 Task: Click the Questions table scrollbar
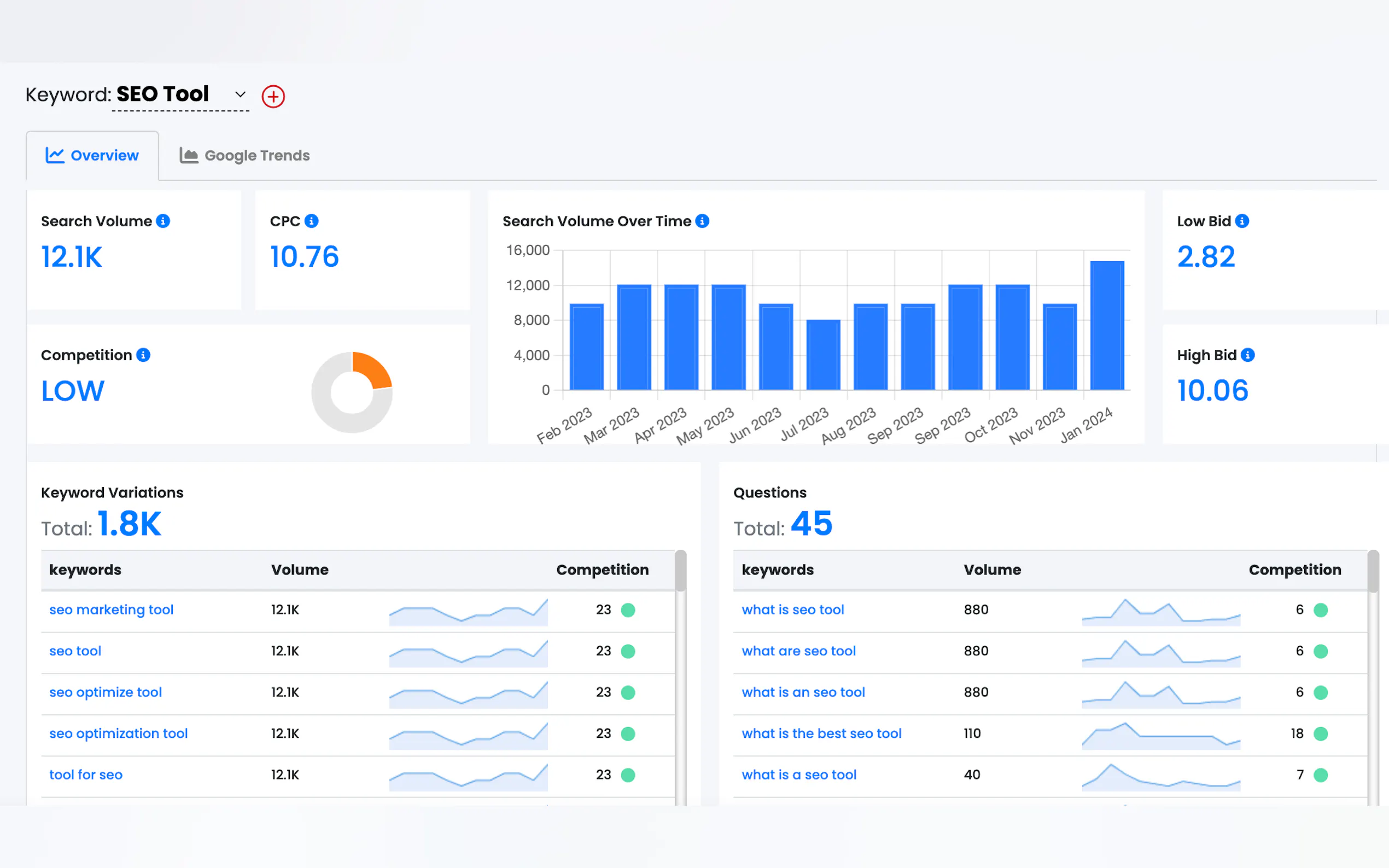pyautogui.click(x=1373, y=571)
